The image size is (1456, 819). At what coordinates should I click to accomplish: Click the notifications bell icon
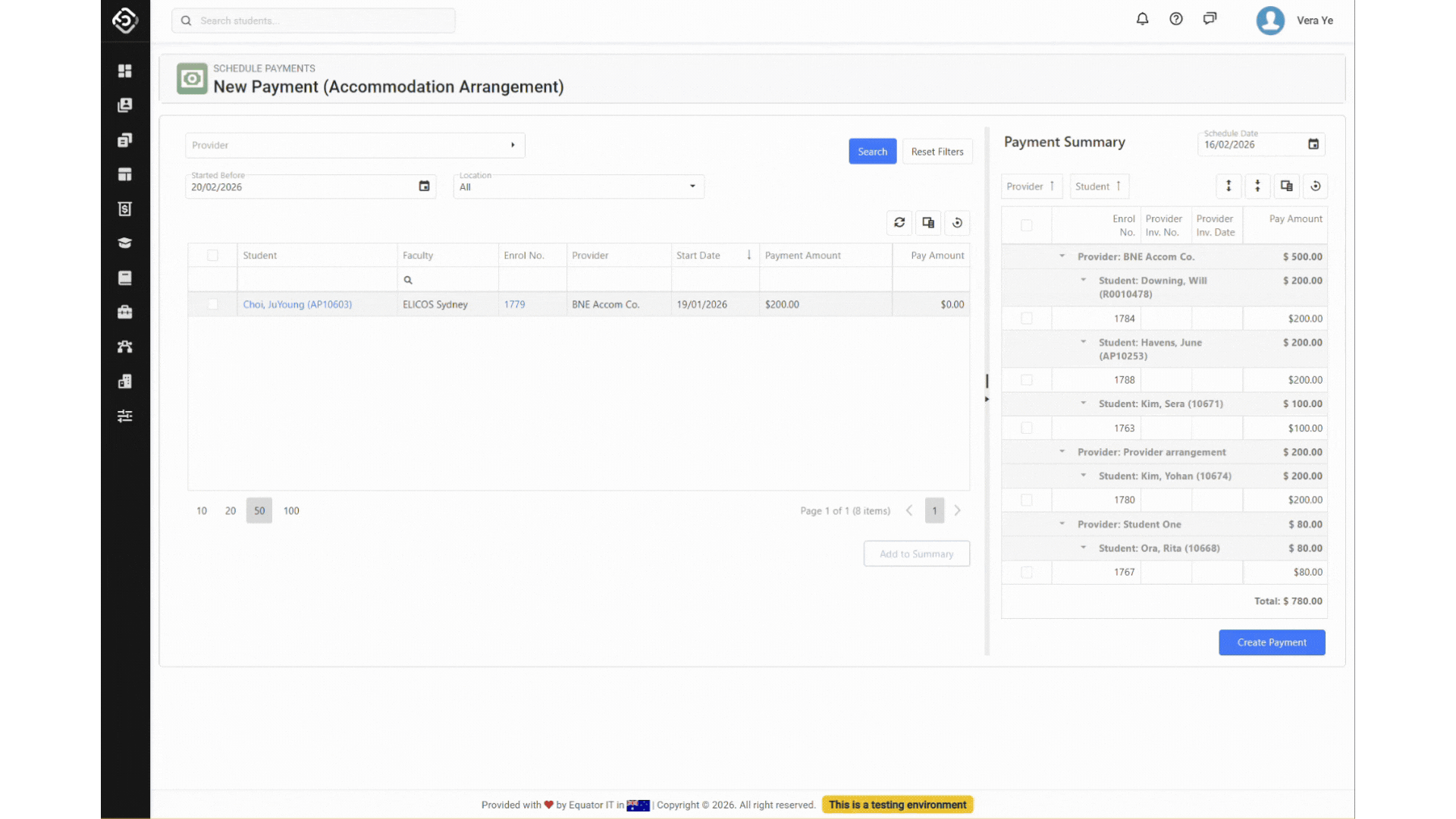click(1142, 19)
